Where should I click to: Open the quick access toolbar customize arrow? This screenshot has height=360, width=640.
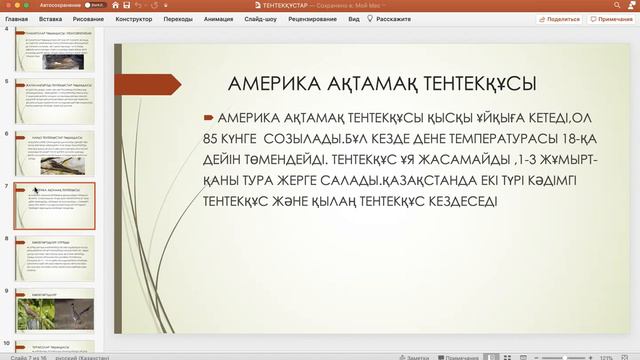point(166,5)
